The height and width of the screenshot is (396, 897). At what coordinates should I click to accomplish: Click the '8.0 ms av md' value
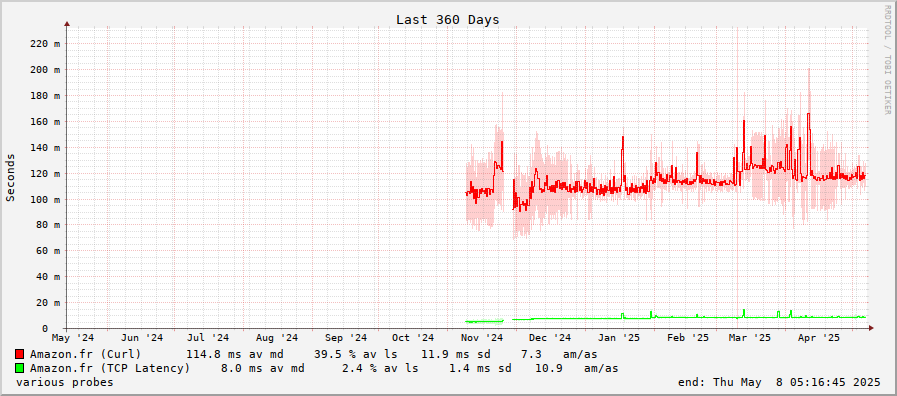(x=263, y=369)
